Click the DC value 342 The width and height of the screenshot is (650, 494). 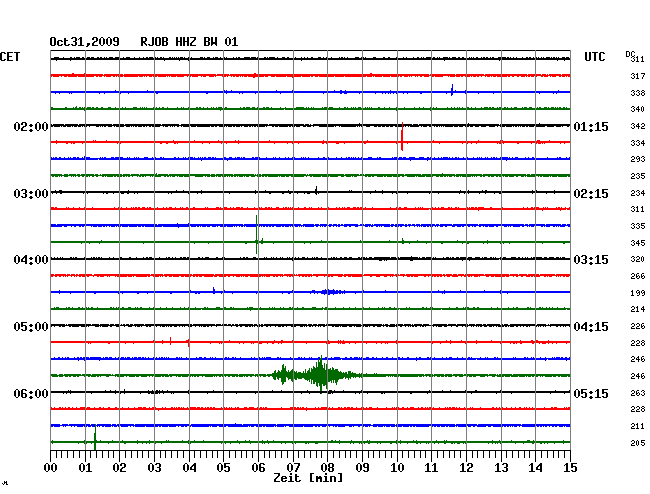(638, 126)
